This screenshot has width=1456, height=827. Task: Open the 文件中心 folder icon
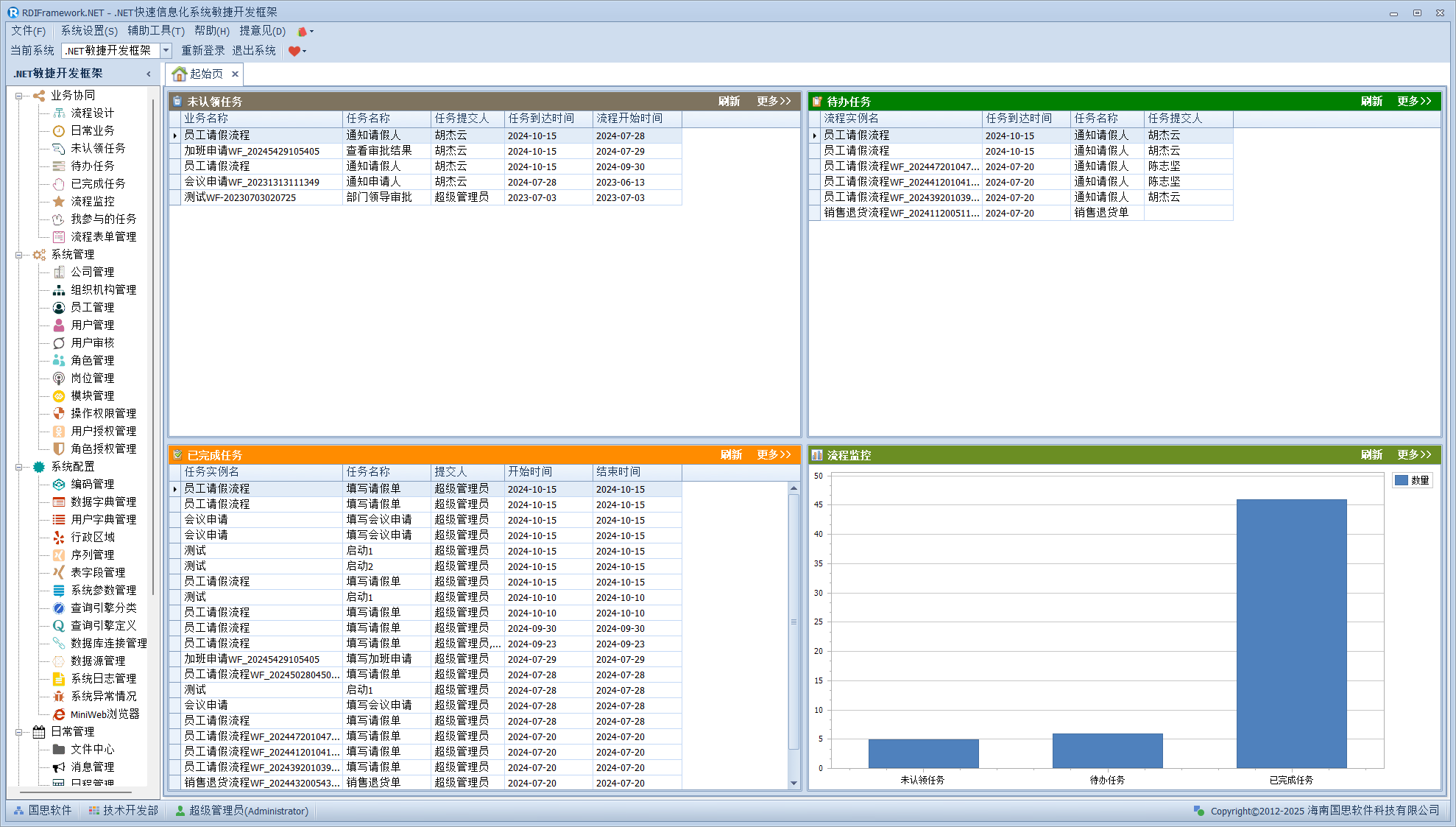tap(59, 749)
